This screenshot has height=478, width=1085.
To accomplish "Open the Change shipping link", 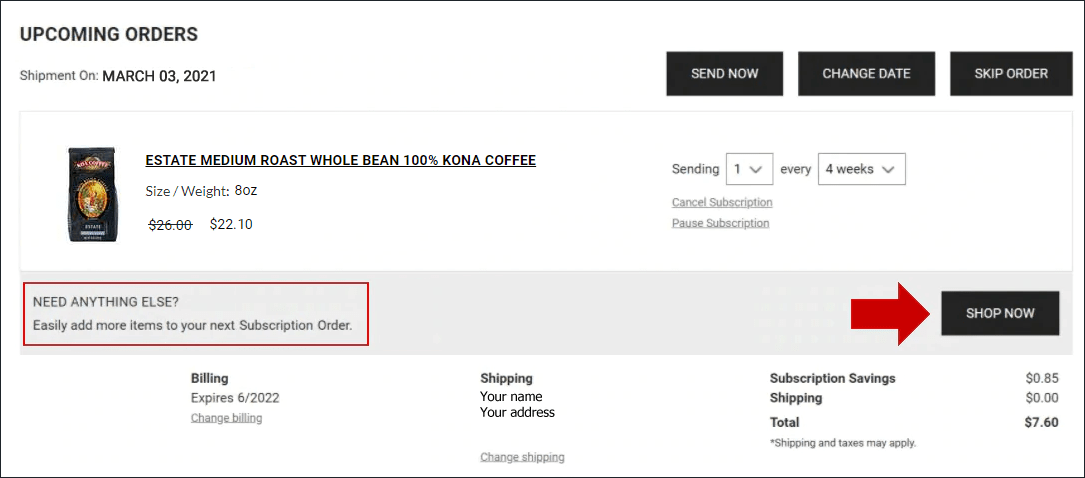I will (x=522, y=457).
